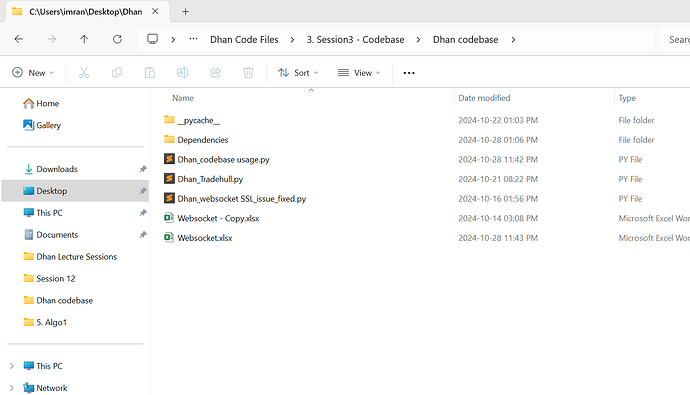The width and height of the screenshot is (690, 395).
Task: Select Dhan_websocket SSL_issue_fixed.py file
Action: (x=242, y=199)
